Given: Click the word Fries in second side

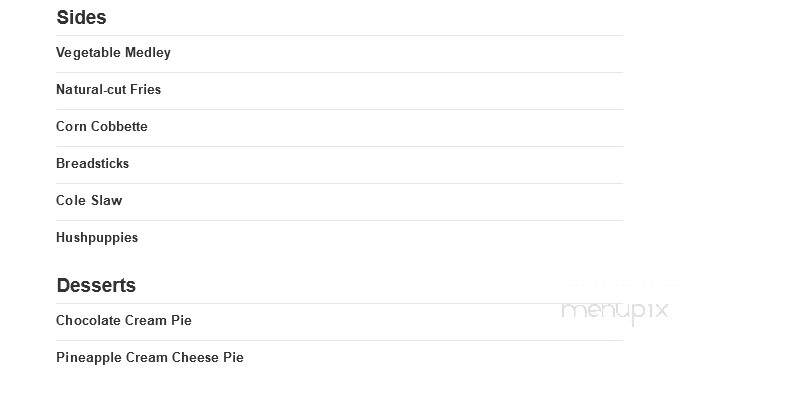Looking at the screenshot, I should (x=146, y=90).
